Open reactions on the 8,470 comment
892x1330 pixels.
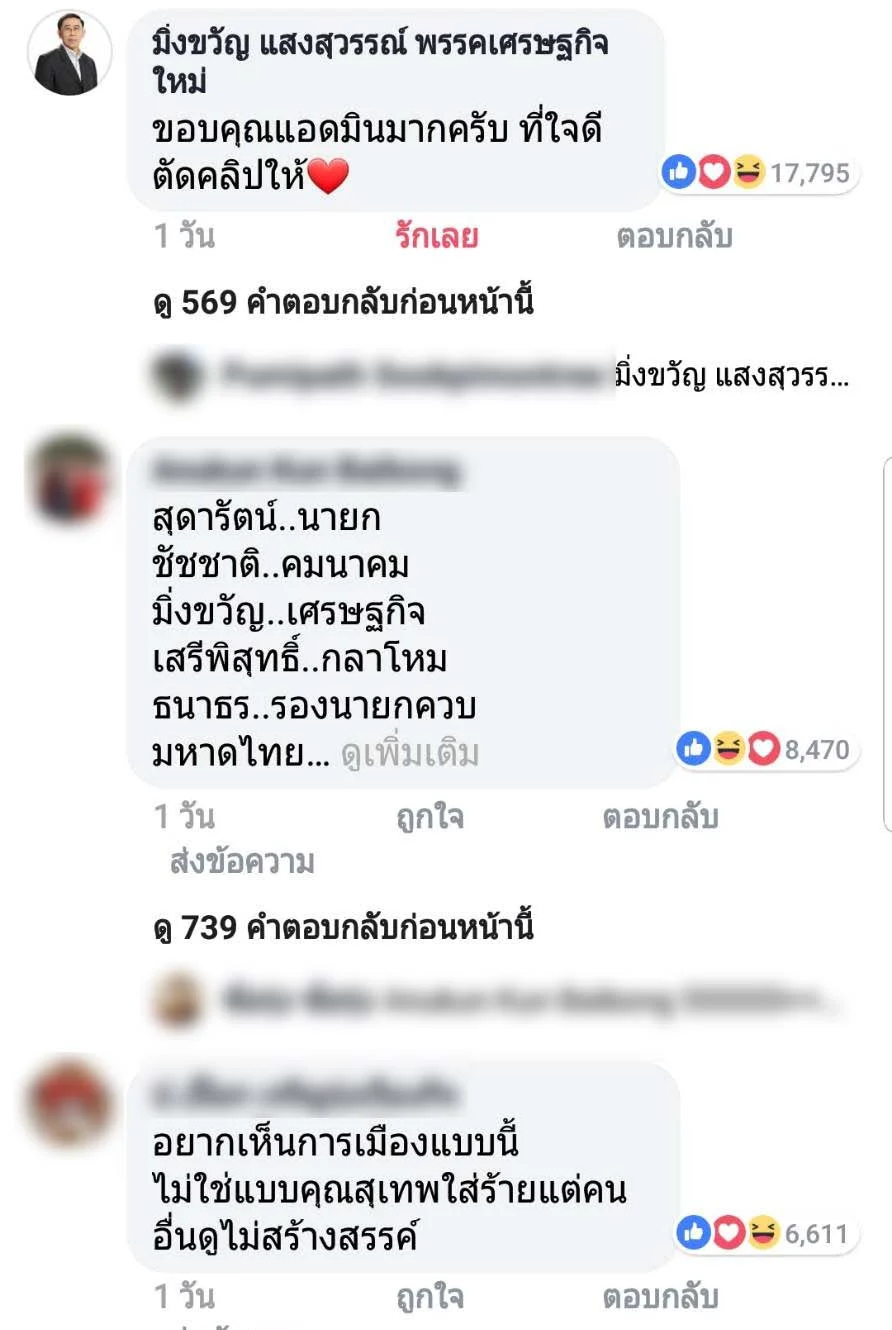767,749
